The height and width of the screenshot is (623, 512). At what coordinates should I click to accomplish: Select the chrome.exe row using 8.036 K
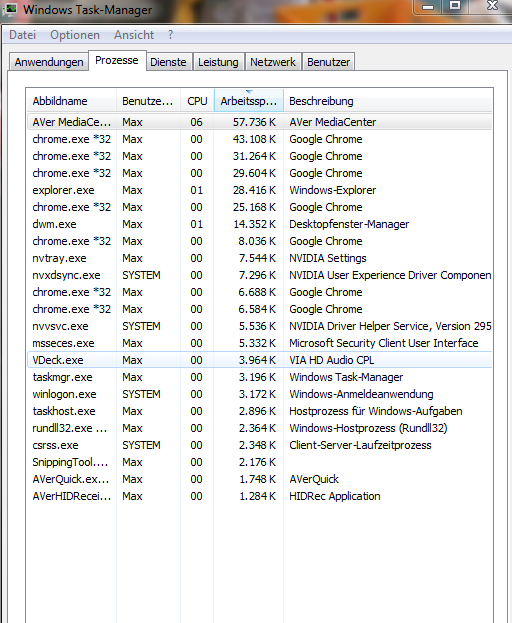pos(260,241)
